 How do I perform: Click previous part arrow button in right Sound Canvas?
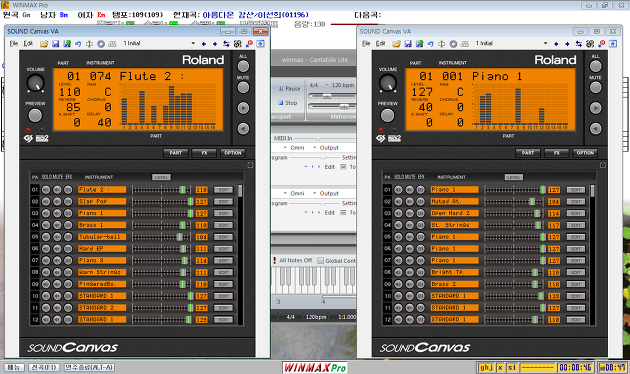(x=595, y=129)
